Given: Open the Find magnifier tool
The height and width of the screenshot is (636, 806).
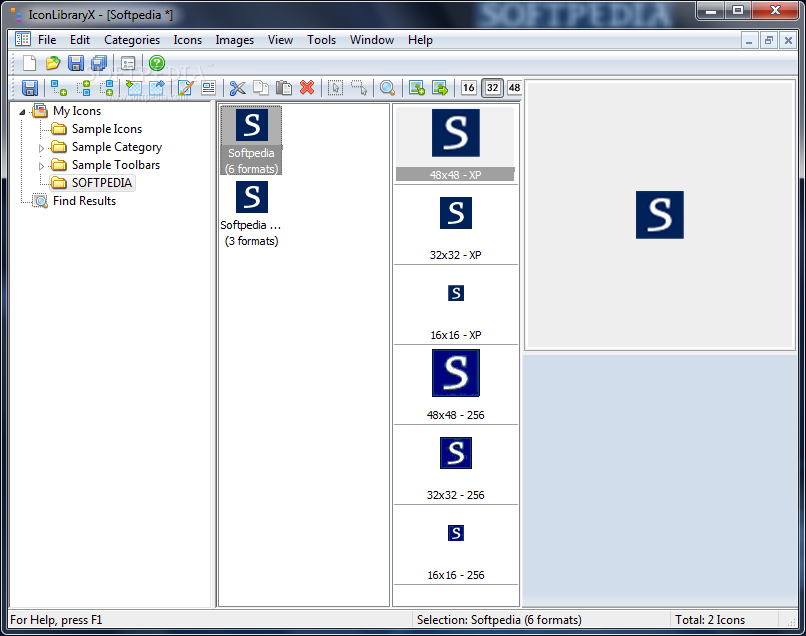Looking at the screenshot, I should [x=387, y=88].
